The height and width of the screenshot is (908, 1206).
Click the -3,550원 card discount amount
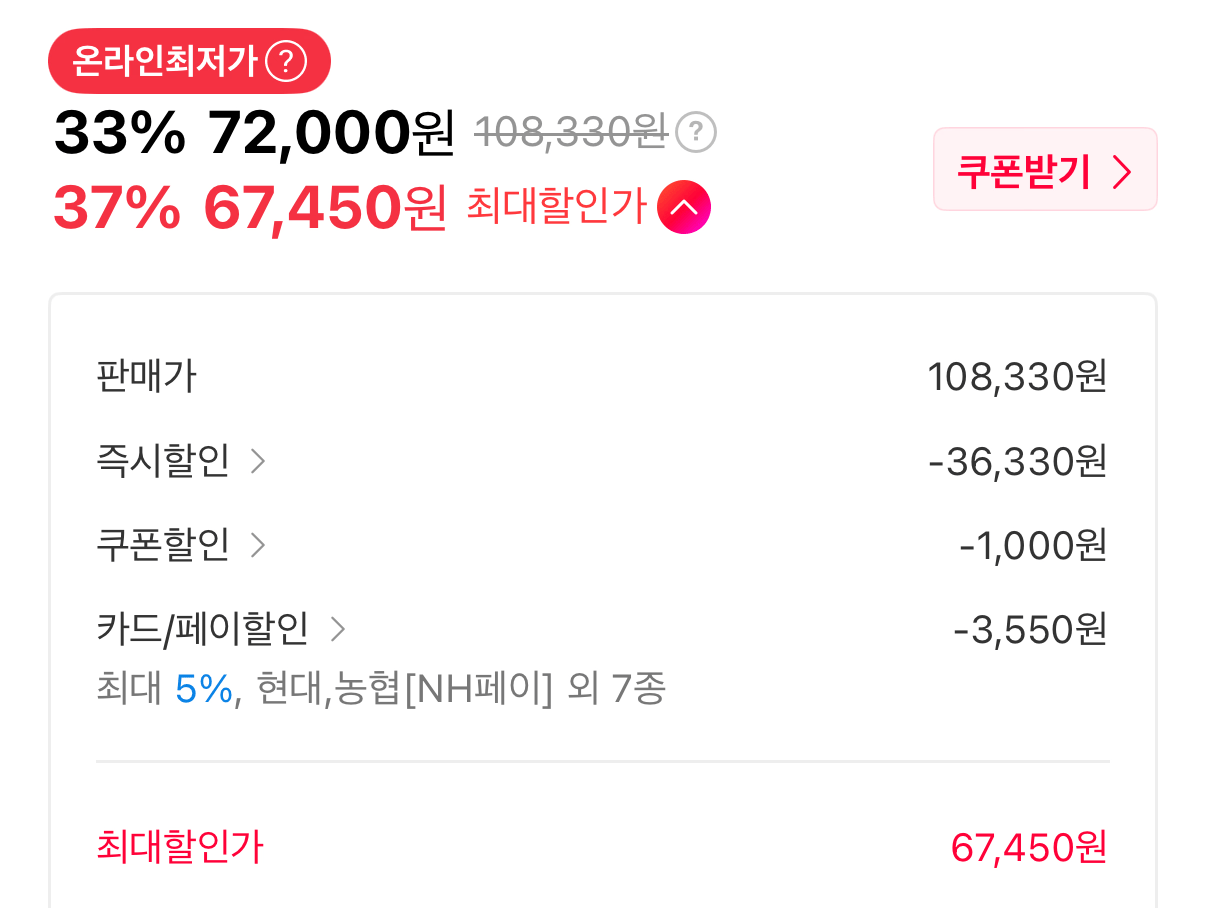coord(1030,630)
